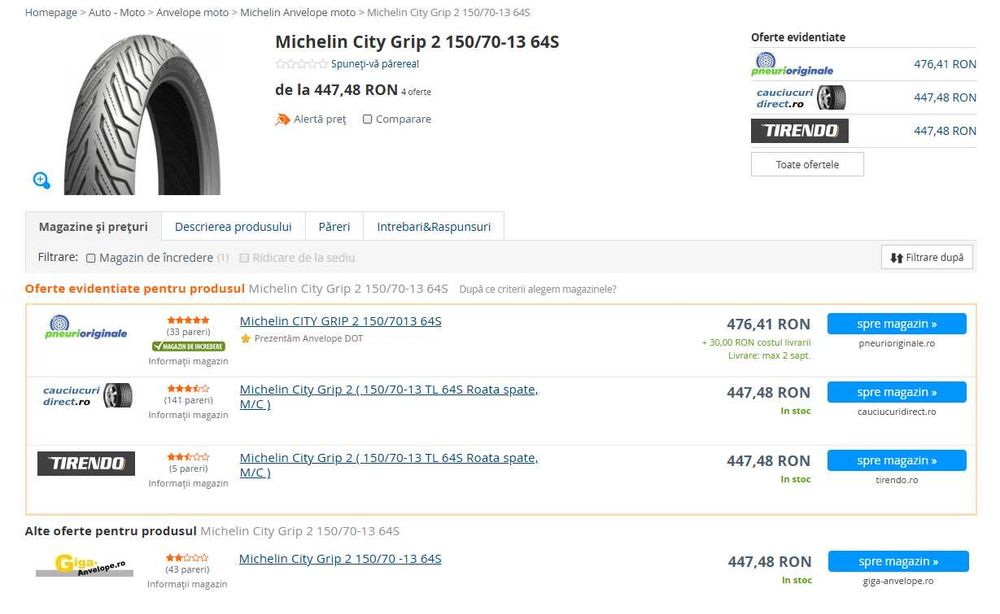The image size is (1000, 614).
Task: Expand Informații magazin for the Tirendo offer
Action: tap(188, 483)
